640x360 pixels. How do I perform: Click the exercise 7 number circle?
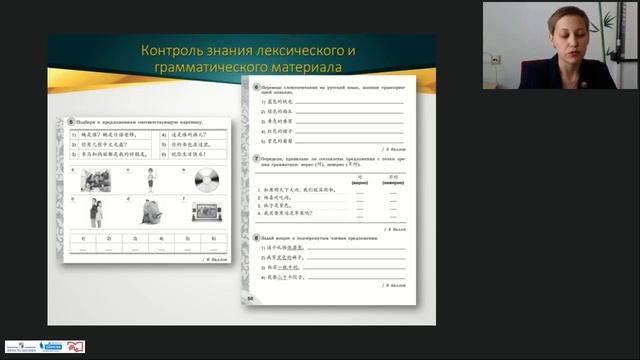(256, 158)
